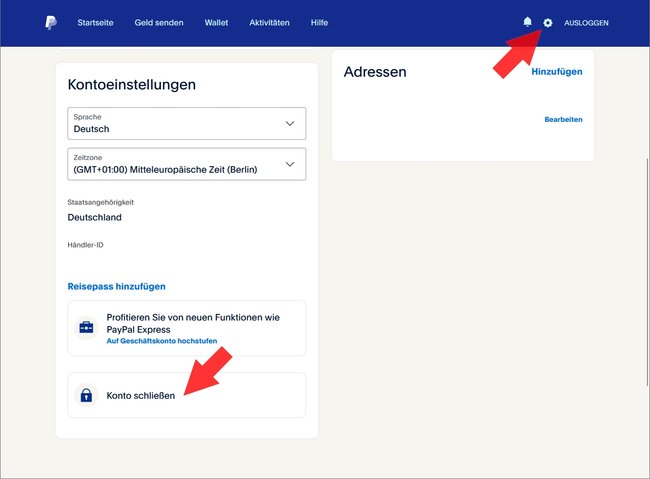Screen dimensions: 650x479
Task: Click the chevron in the Zeitzone field
Action: point(290,164)
